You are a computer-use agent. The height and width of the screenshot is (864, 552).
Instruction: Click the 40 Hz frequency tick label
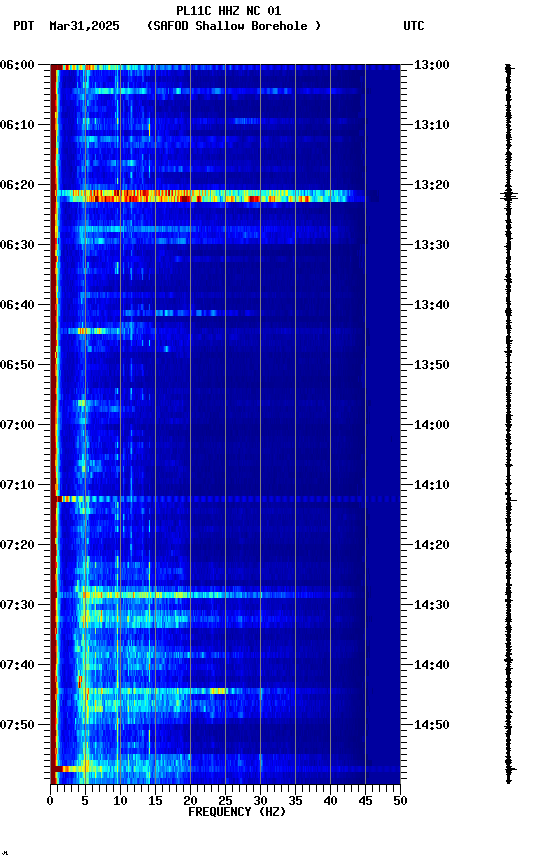pyautogui.click(x=331, y=801)
